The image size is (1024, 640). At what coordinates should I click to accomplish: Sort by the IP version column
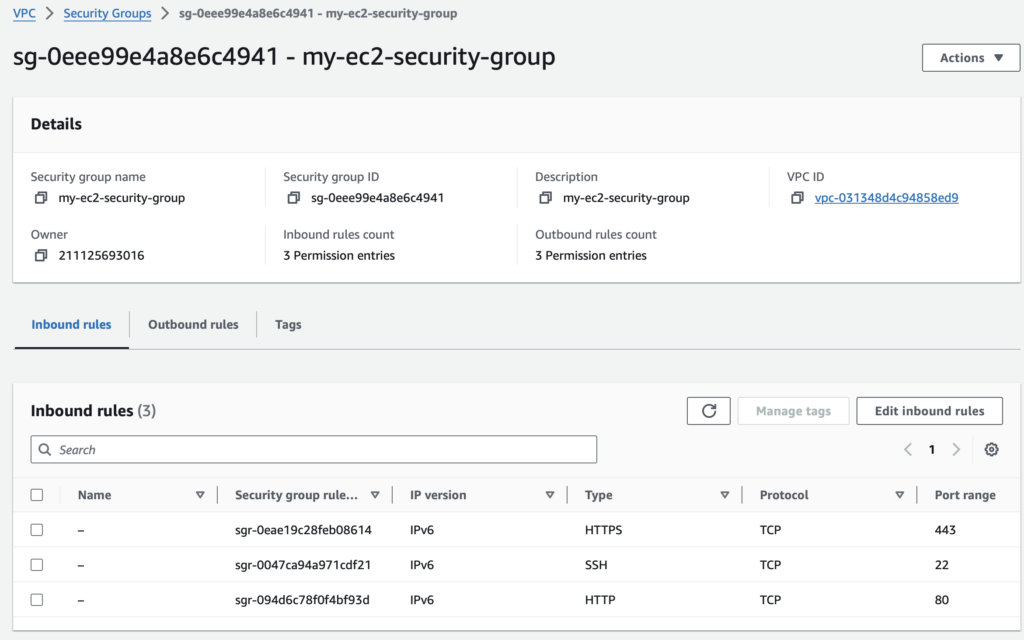(x=550, y=495)
